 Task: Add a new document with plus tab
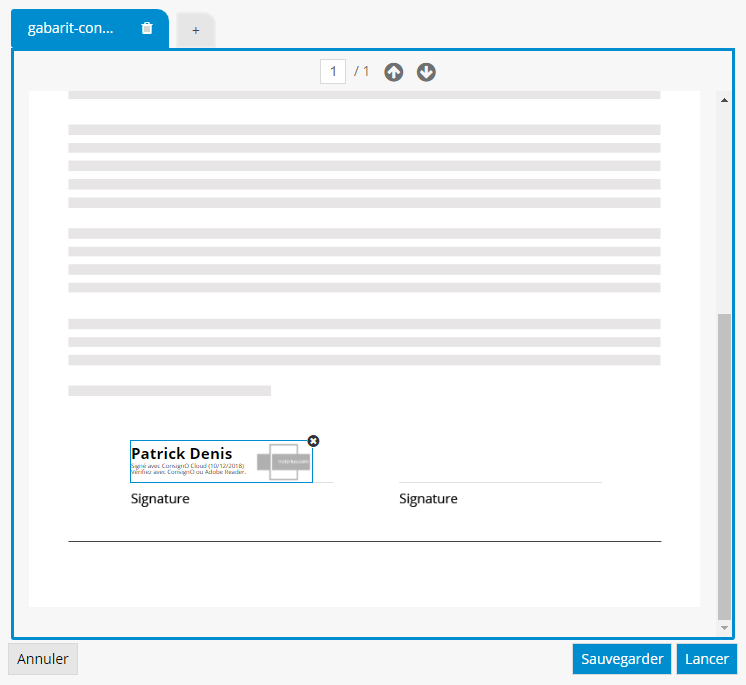coord(196,31)
